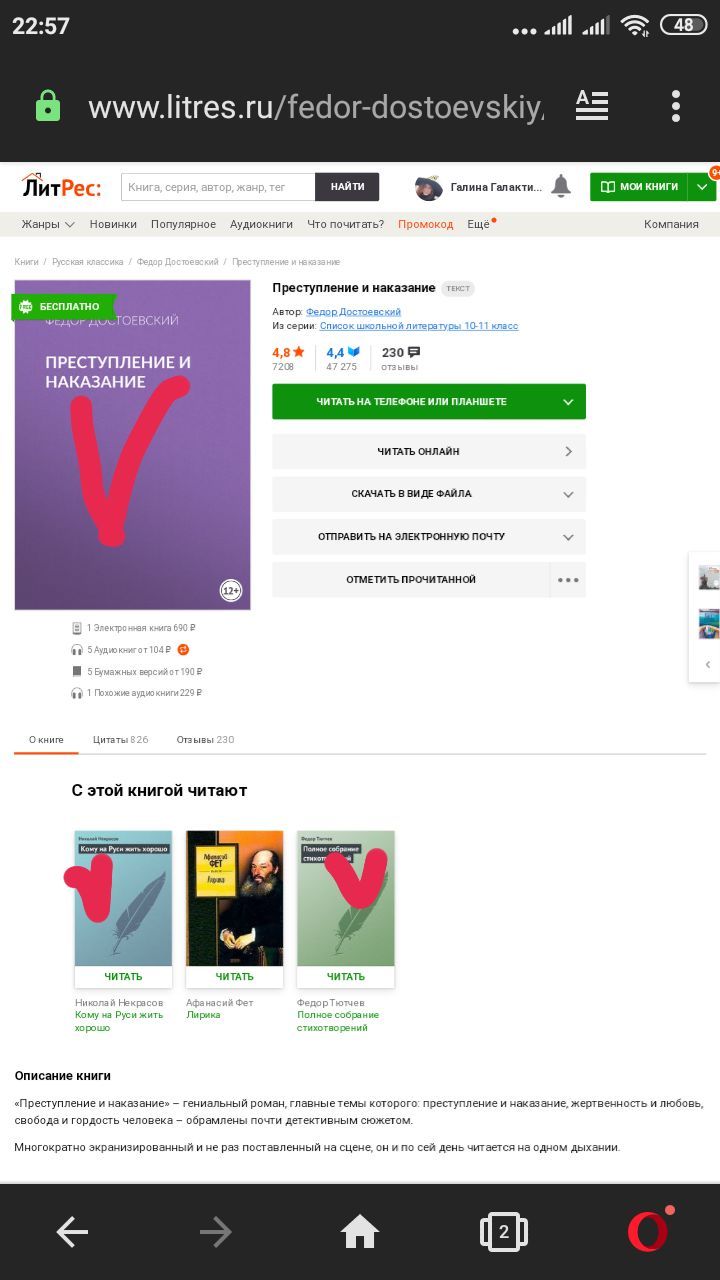720x1280 pixels.
Task: Enable reader mode icon in address bar
Action: (592, 106)
